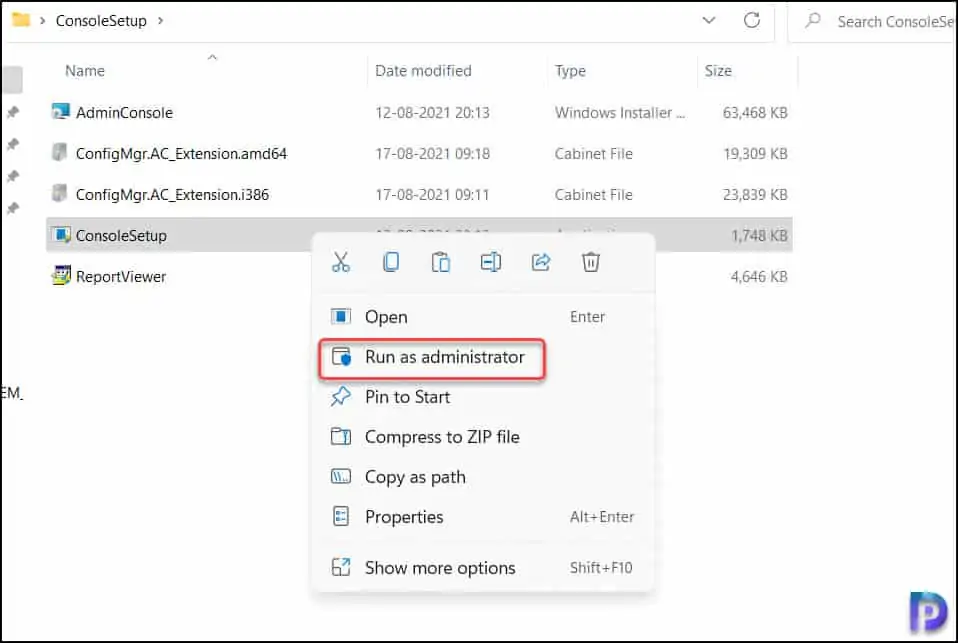958x643 pixels.
Task: Sort by the Type column header
Action: (570, 71)
